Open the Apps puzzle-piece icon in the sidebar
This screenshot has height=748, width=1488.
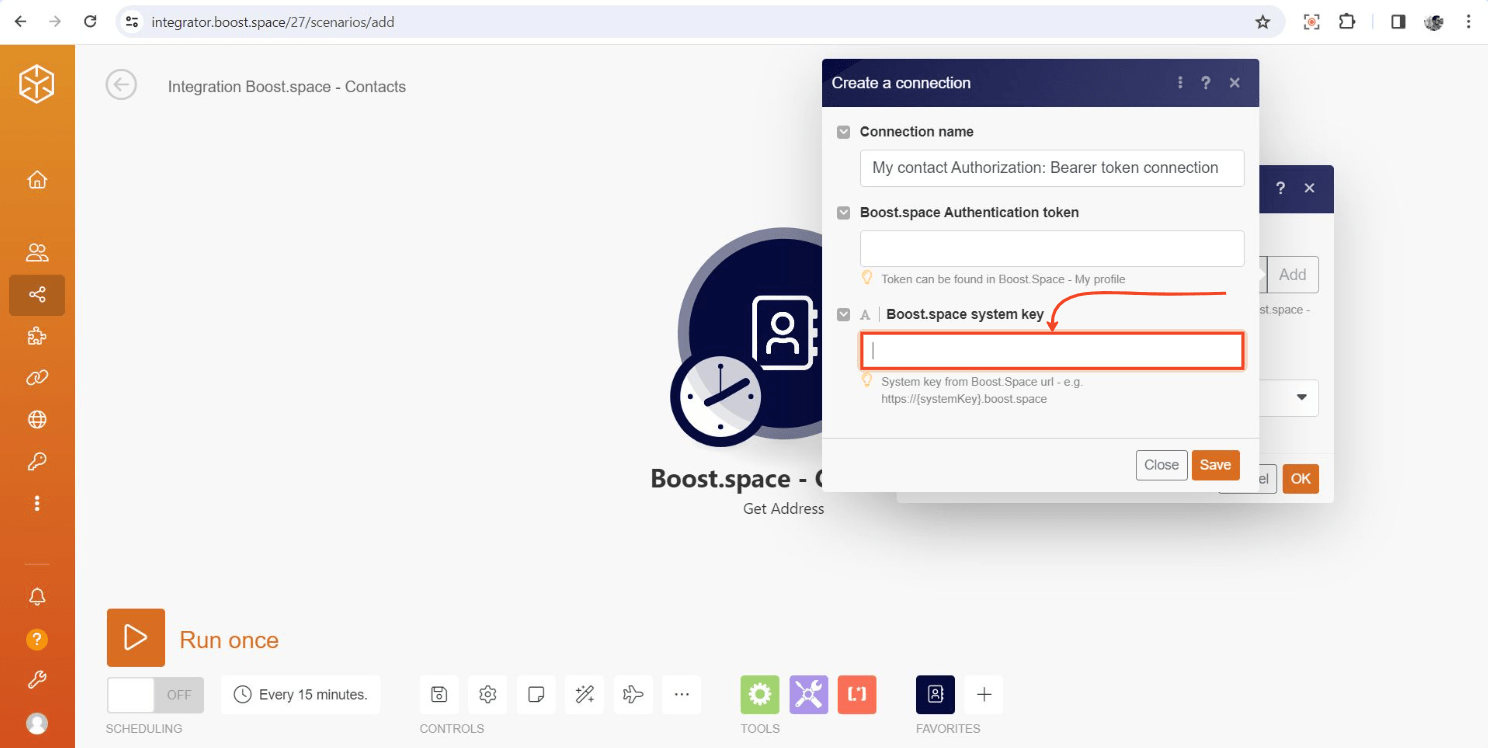point(37,336)
